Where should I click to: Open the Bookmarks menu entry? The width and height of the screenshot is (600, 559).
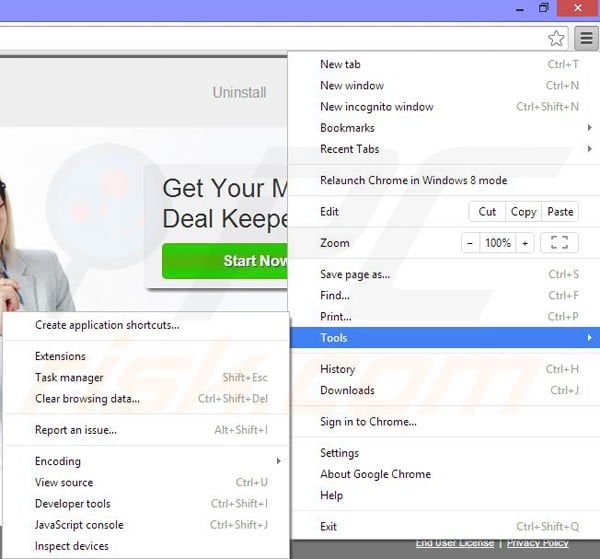coord(444,127)
